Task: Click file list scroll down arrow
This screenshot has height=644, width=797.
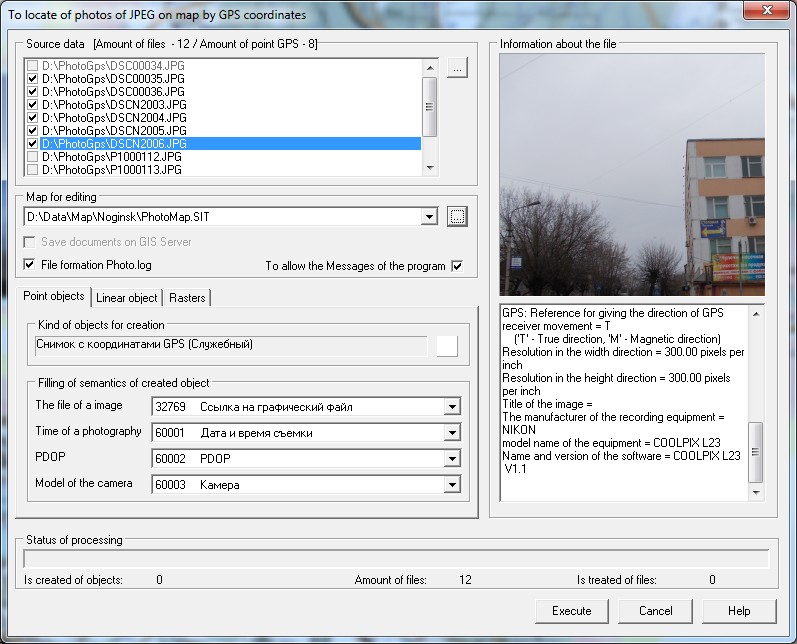Action: 430,168
